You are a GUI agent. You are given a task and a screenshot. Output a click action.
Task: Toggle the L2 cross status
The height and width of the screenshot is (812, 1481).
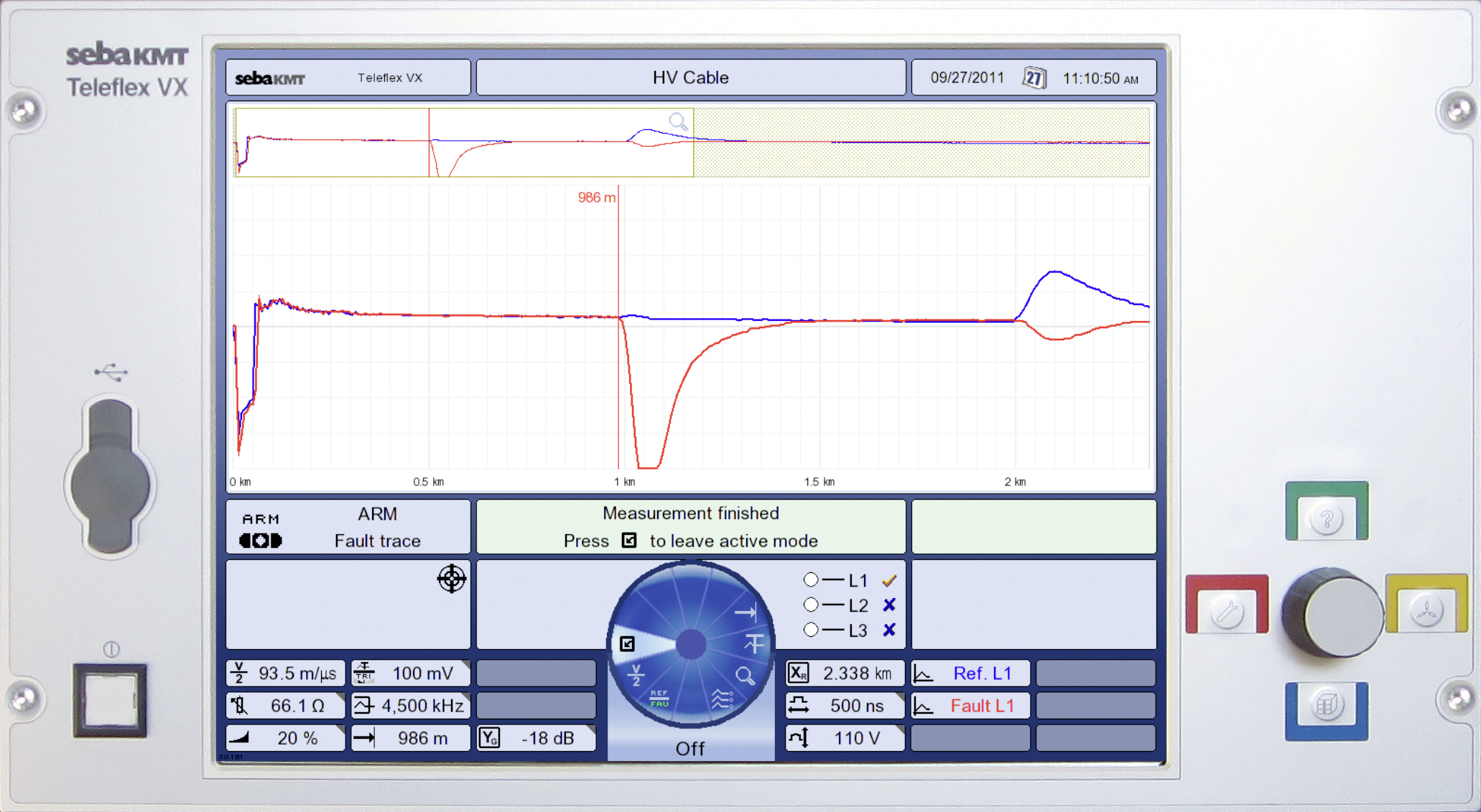point(889,605)
